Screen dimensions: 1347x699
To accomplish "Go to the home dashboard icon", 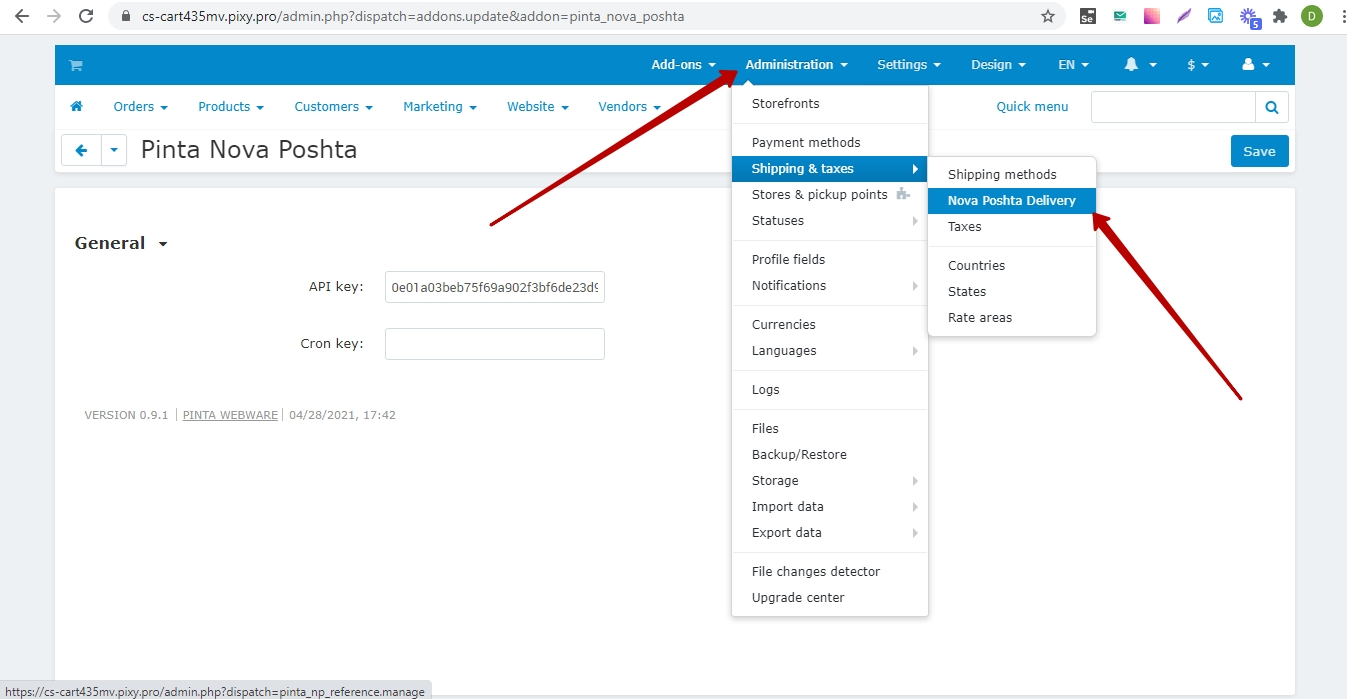I will [x=76, y=106].
